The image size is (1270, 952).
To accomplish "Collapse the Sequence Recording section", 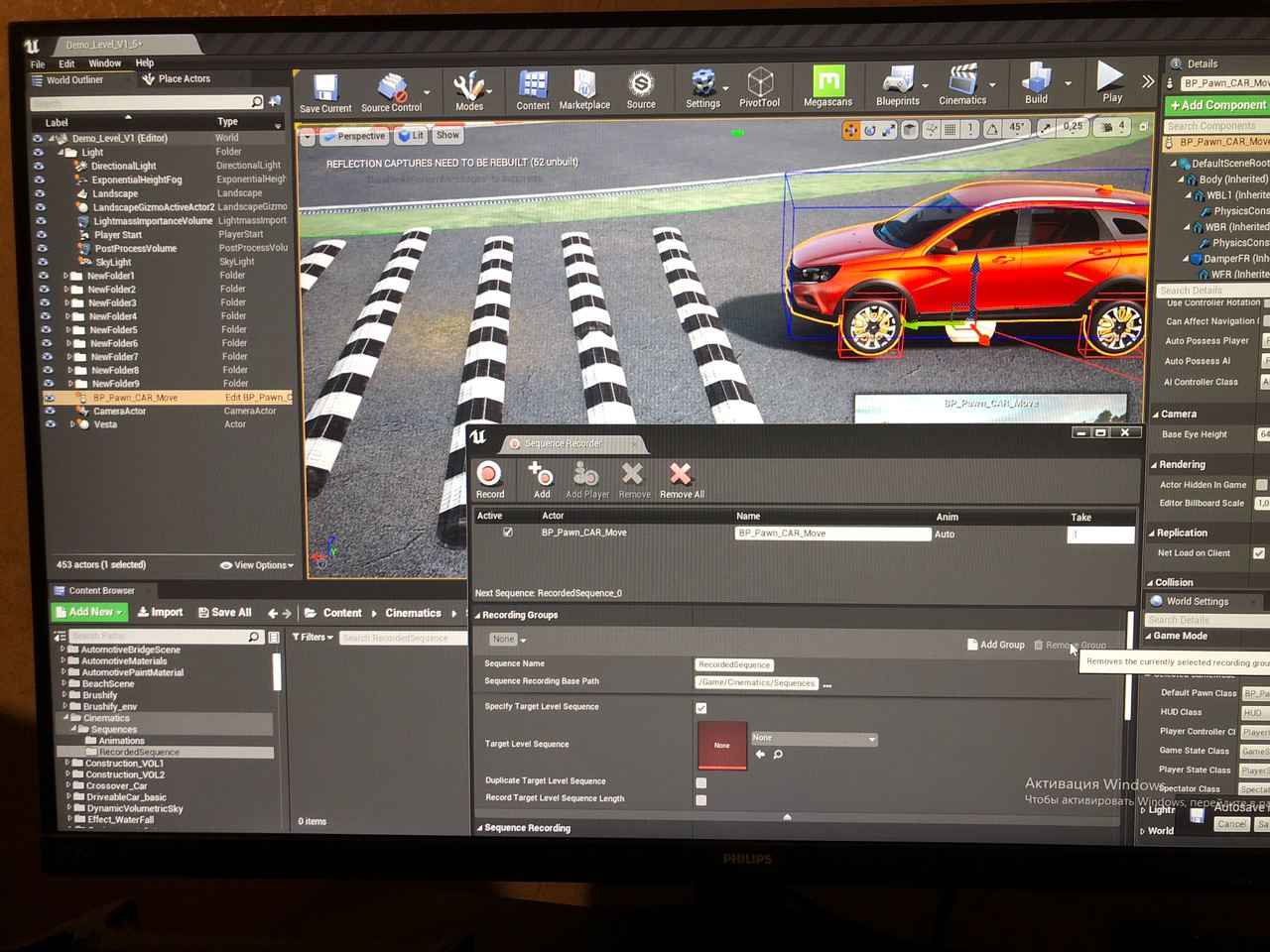I will (480, 828).
